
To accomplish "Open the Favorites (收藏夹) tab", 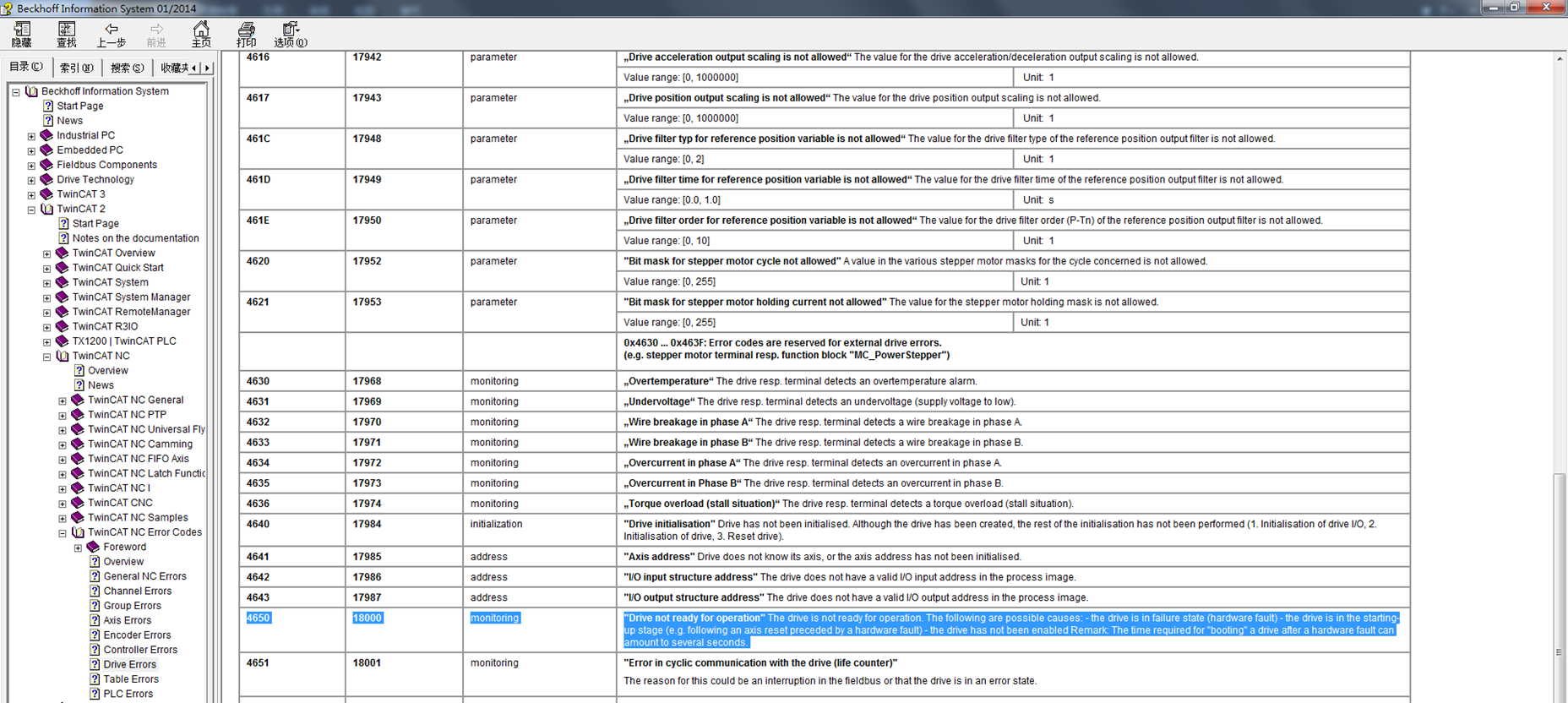I will pyautogui.click(x=174, y=68).
